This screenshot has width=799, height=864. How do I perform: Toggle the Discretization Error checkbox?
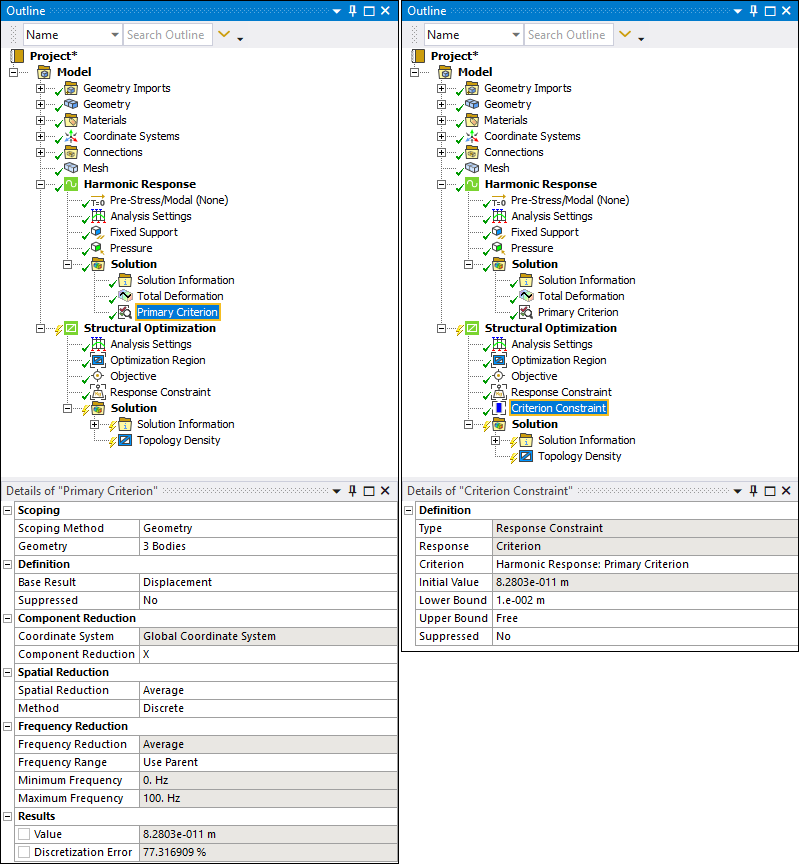pyautogui.click(x=24, y=852)
